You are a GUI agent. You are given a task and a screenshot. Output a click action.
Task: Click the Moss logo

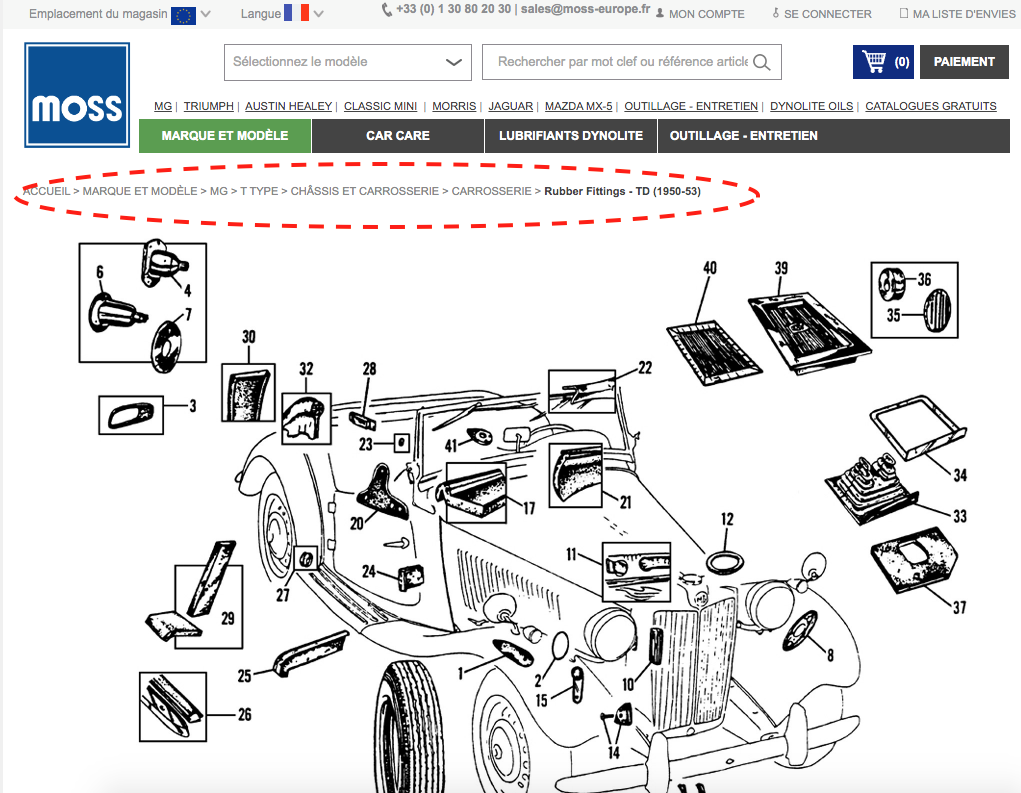[77, 95]
